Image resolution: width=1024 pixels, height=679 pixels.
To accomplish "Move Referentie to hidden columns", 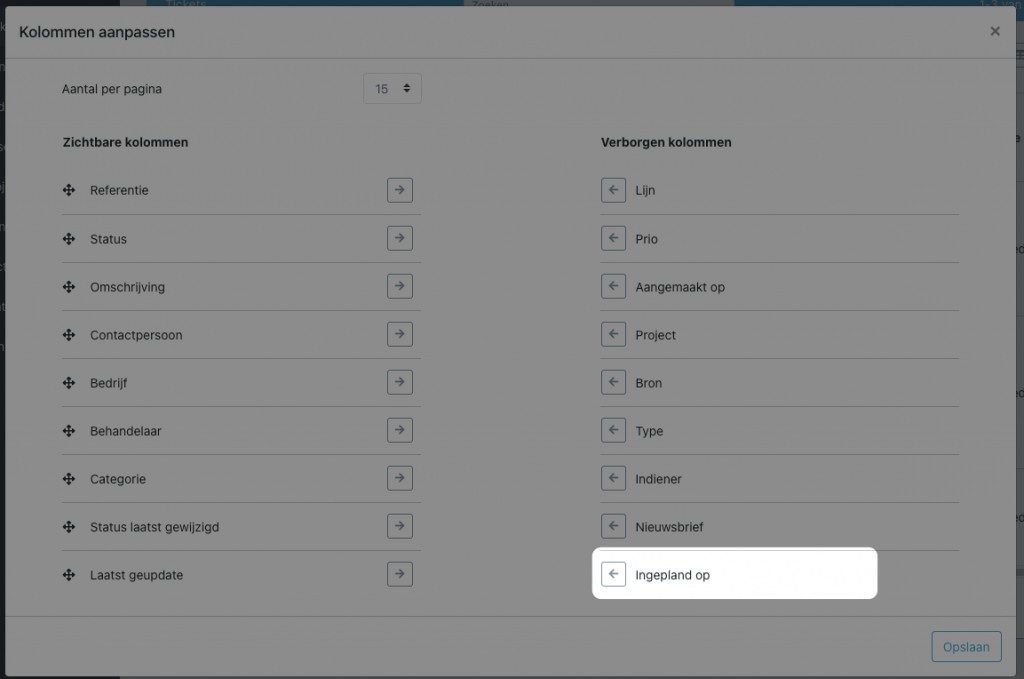I will 400,190.
